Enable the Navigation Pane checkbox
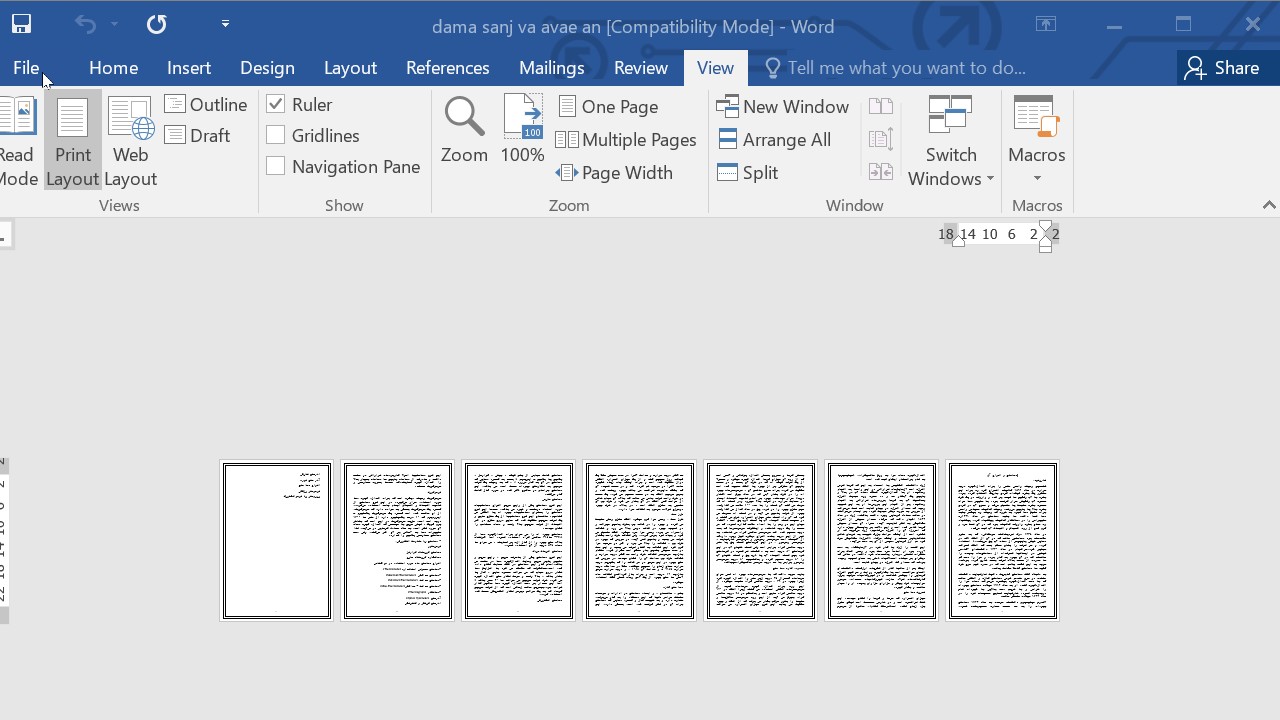This screenshot has width=1280, height=720. coord(276,166)
